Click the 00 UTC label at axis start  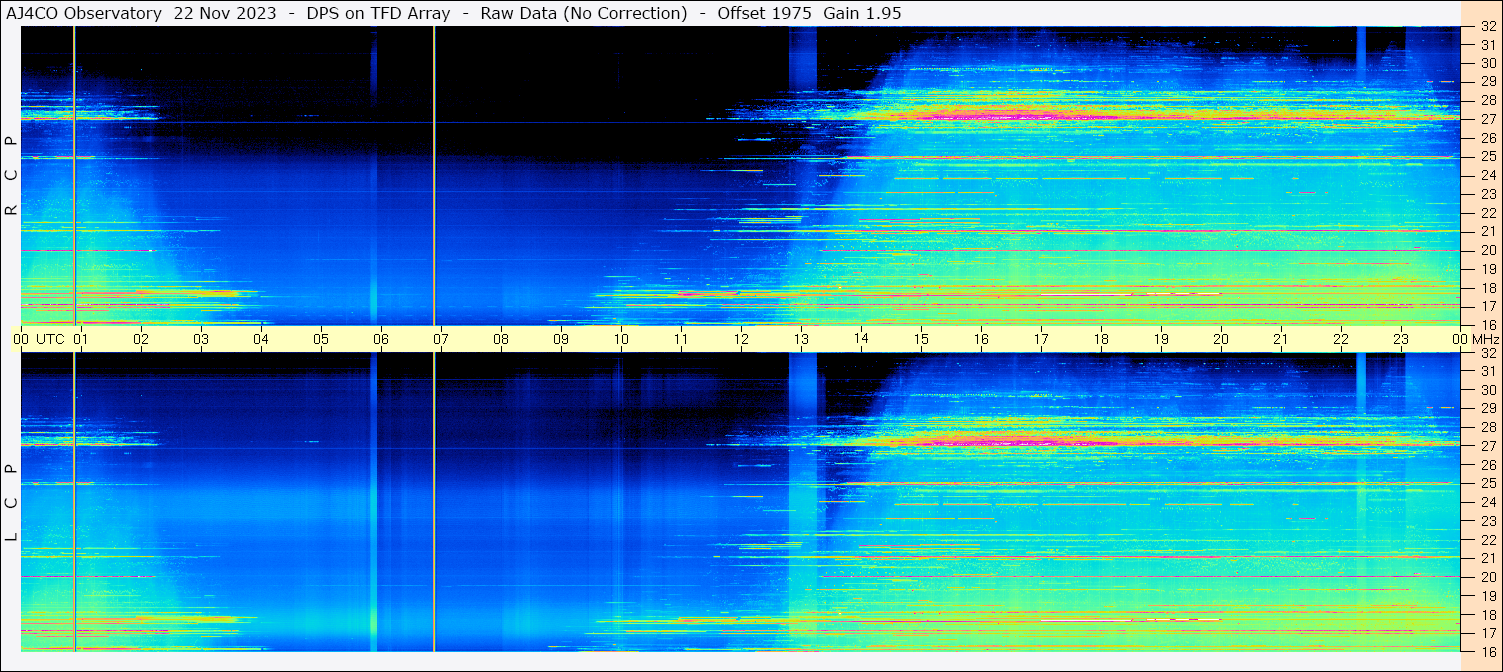(x=39, y=339)
